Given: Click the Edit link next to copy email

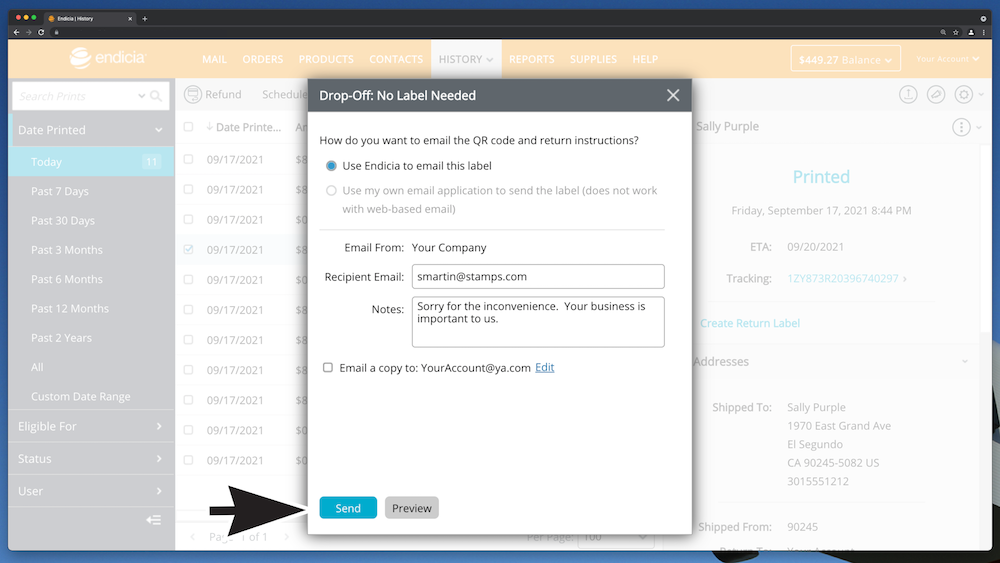Looking at the screenshot, I should click(544, 368).
